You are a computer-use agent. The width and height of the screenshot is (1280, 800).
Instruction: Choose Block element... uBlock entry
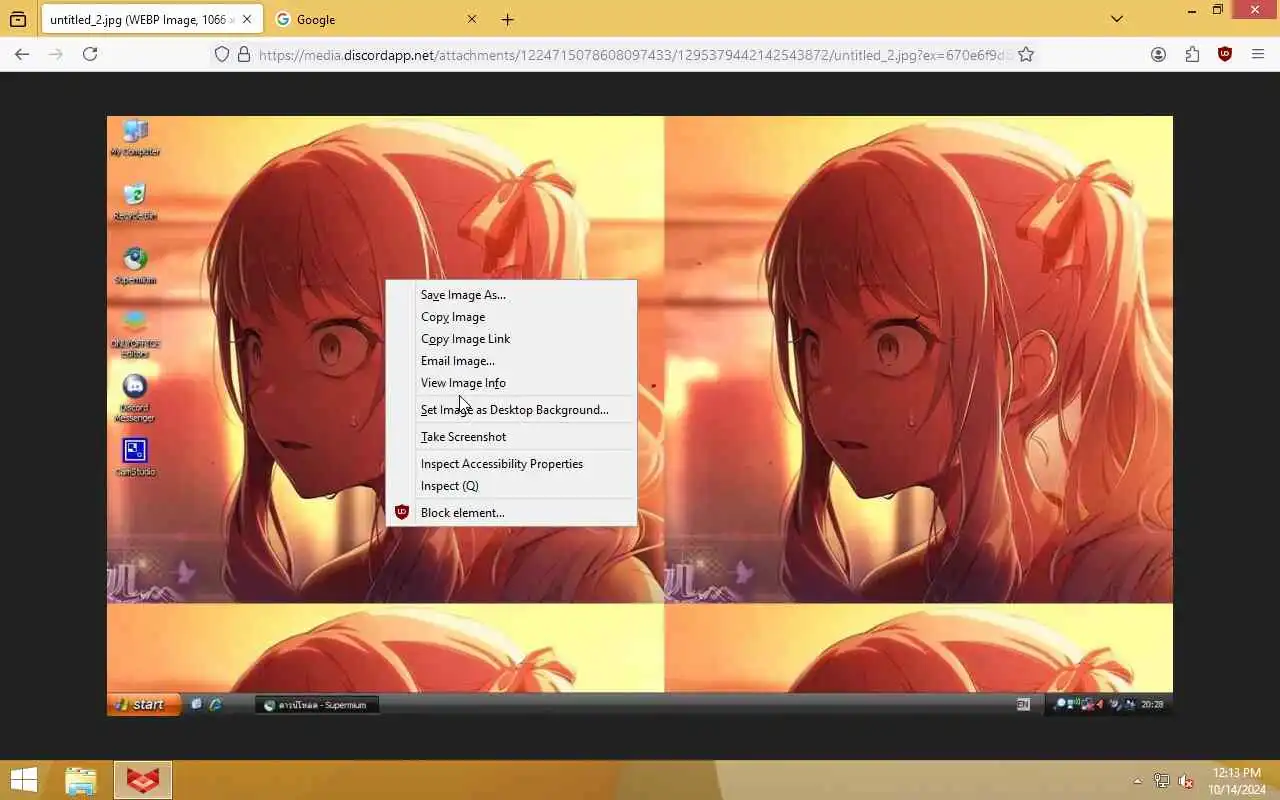point(511,513)
